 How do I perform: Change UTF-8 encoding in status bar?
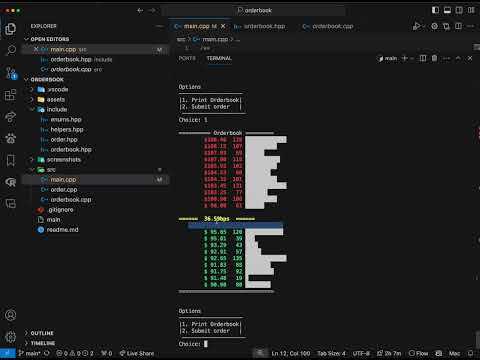[361, 353]
